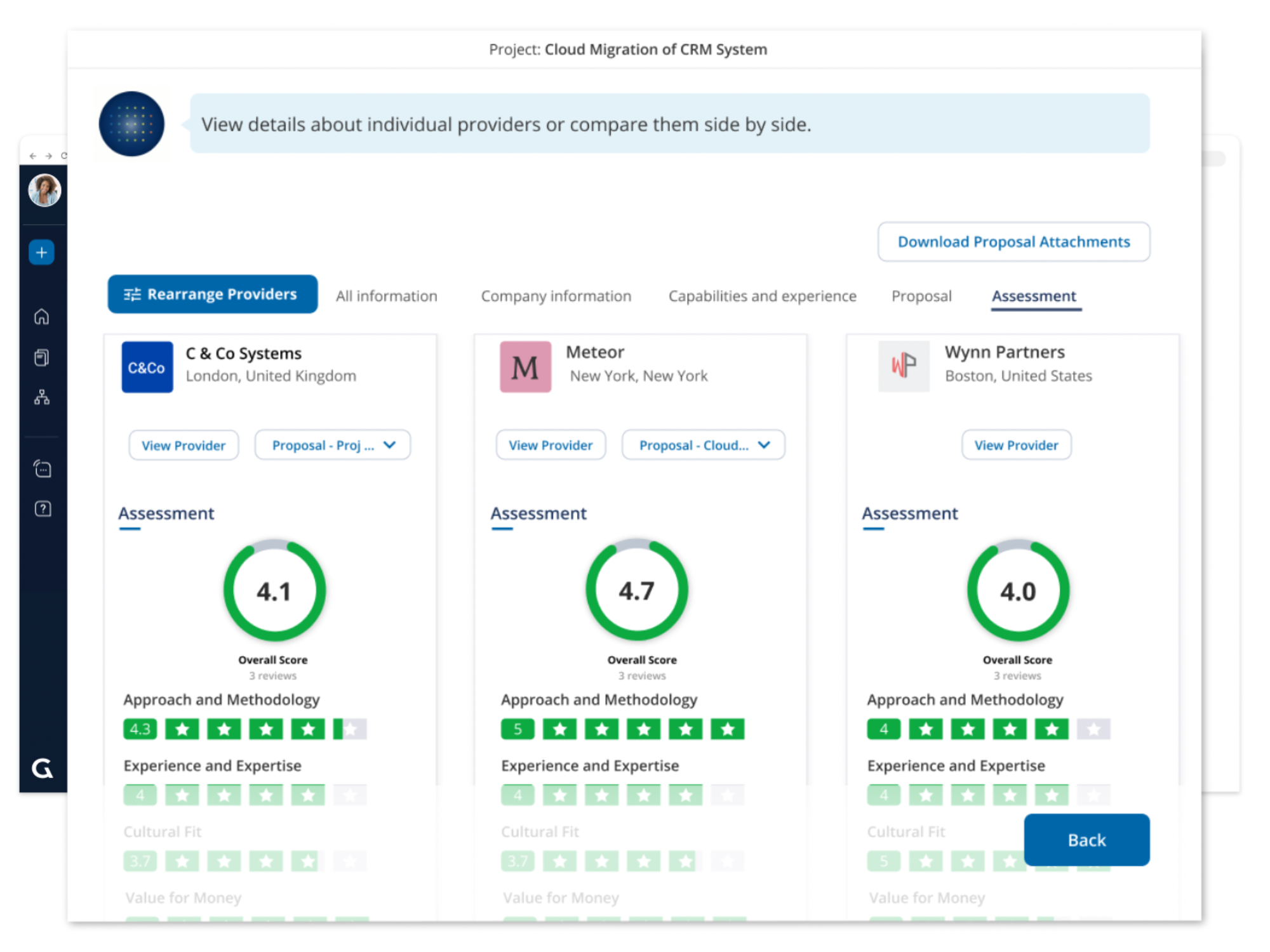
Task: Click the user profile avatar in sidebar
Action: point(44,190)
